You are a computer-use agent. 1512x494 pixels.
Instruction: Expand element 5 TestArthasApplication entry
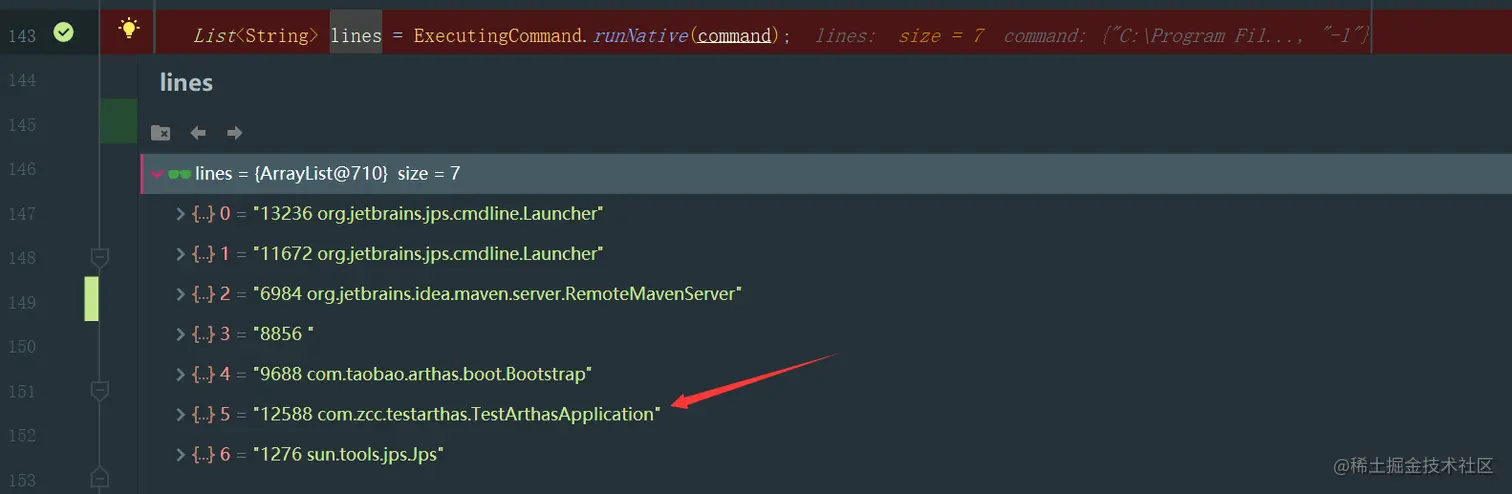pos(180,414)
